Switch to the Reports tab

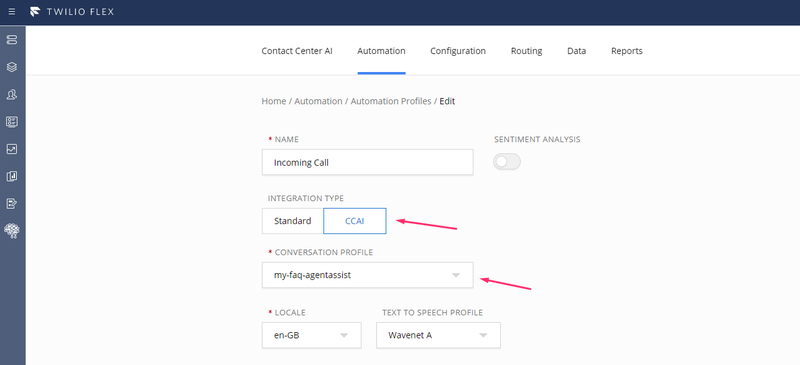[627, 51]
